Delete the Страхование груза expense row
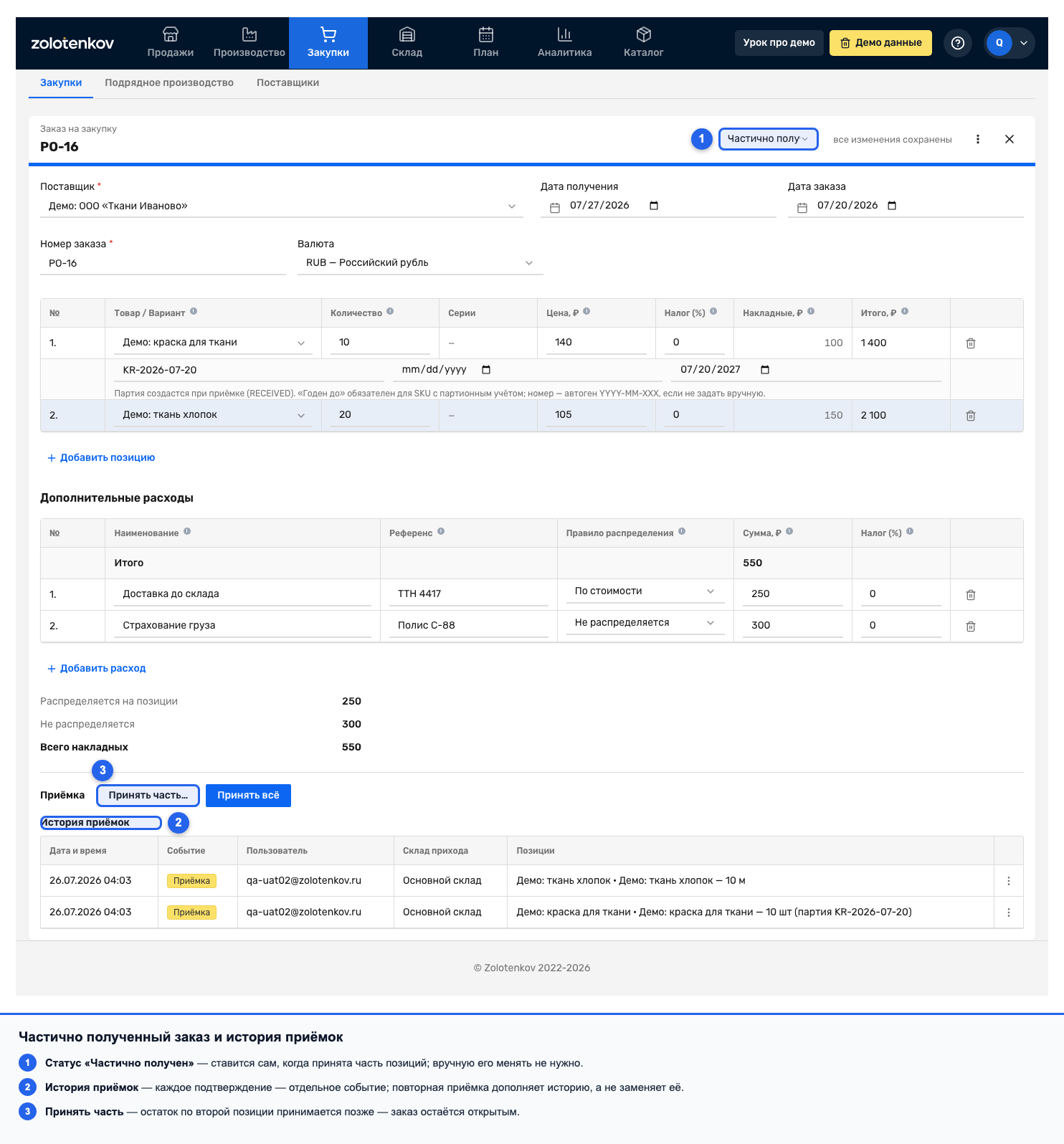Image resolution: width=1064 pixels, height=1144 pixels. pyautogui.click(x=971, y=626)
